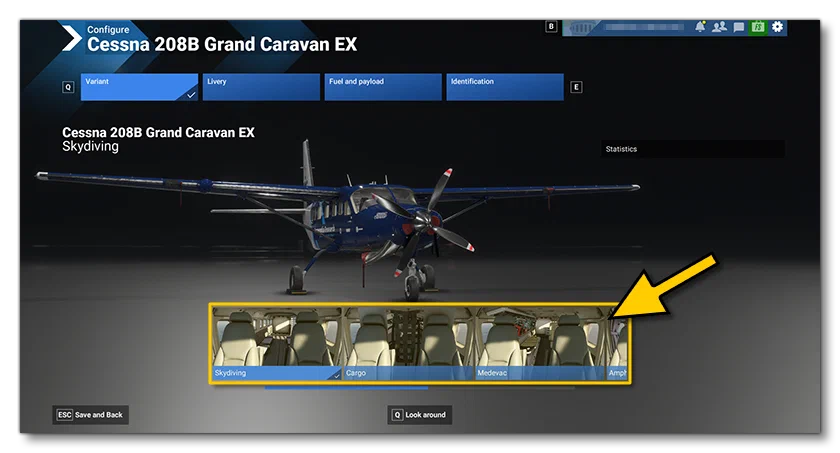The image size is (840, 453).
Task: Click the Look around button
Action: 419,414
